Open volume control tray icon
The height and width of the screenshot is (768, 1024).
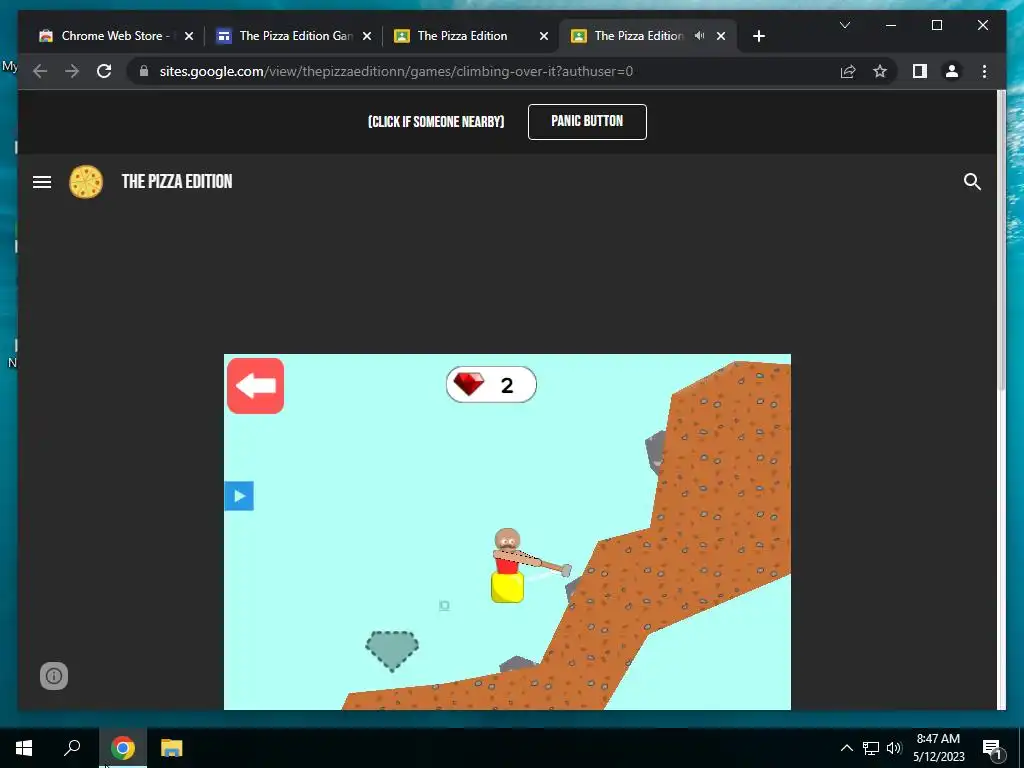pos(894,748)
